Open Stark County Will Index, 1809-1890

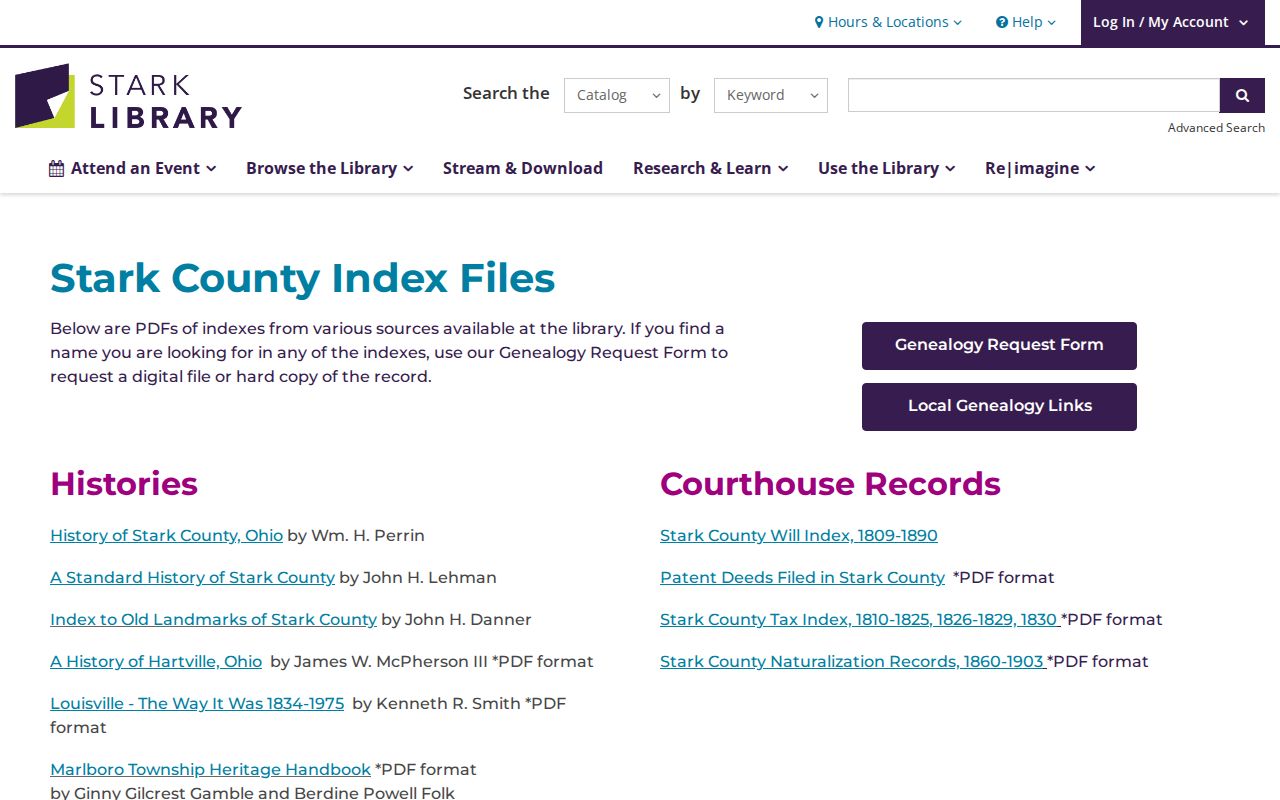799,536
